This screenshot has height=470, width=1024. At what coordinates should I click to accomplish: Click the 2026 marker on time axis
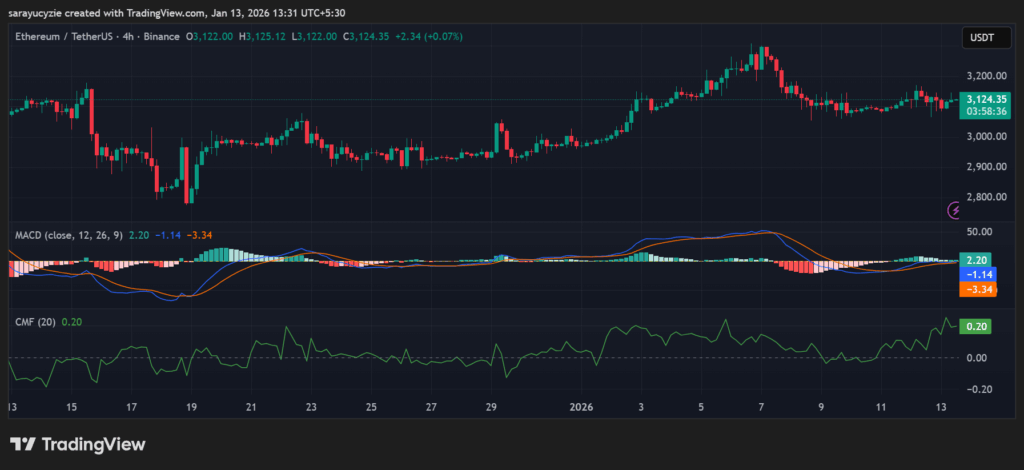pos(581,408)
